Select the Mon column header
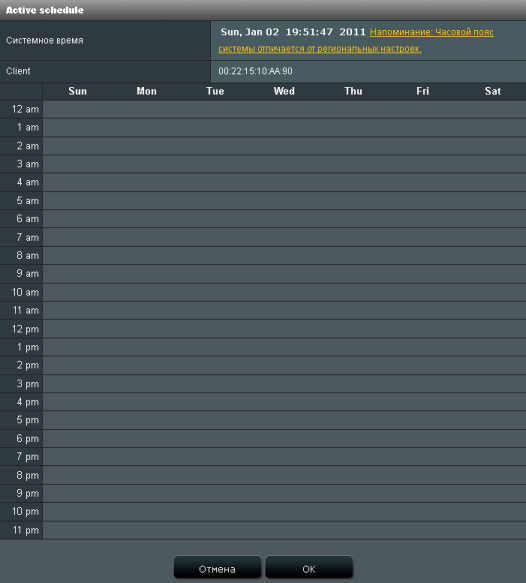This screenshot has height=583, width=526. pos(146,91)
